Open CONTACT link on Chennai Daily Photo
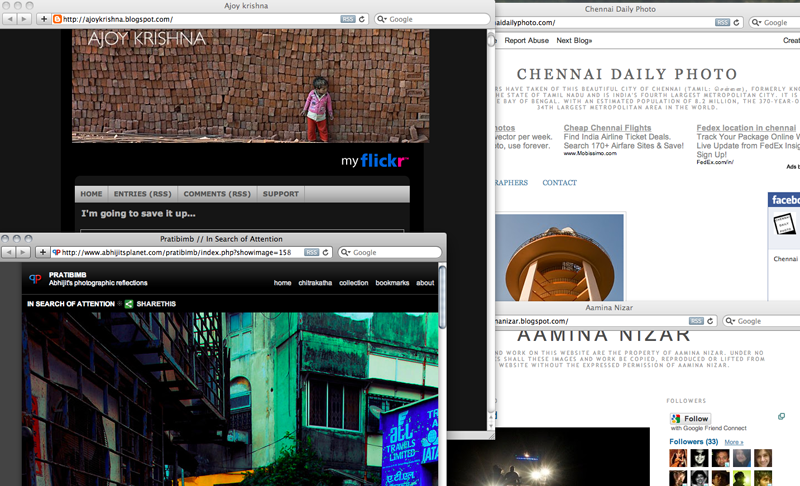 (559, 183)
